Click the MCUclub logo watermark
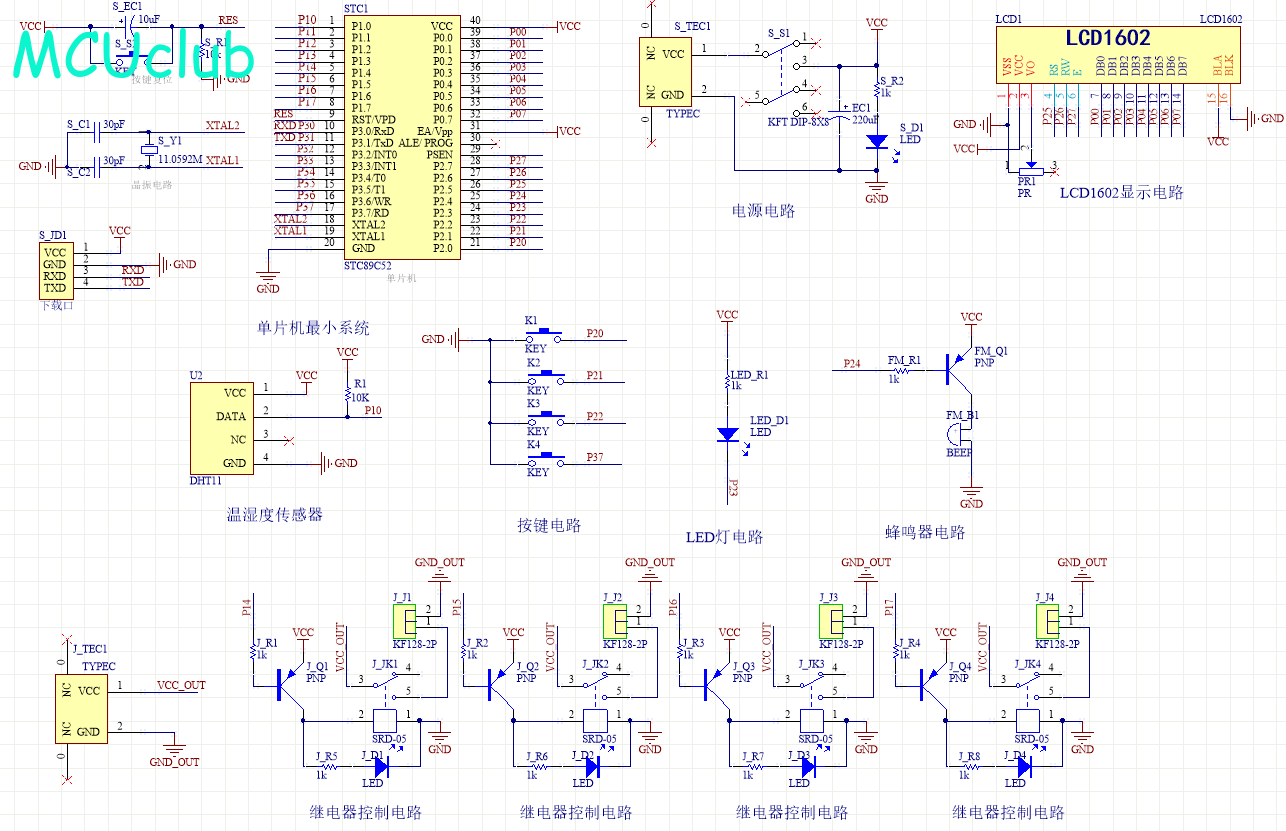1286x831 pixels. (132, 55)
